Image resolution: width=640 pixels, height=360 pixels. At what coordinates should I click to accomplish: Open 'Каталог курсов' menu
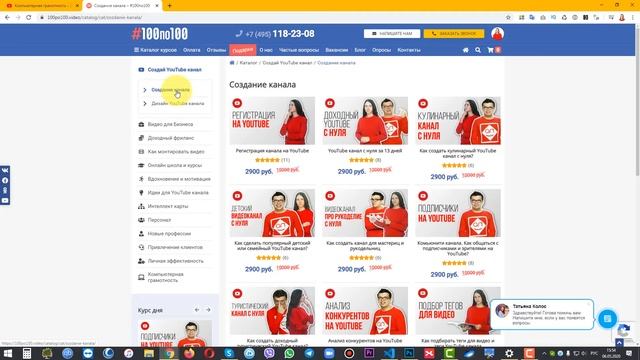click(x=155, y=50)
